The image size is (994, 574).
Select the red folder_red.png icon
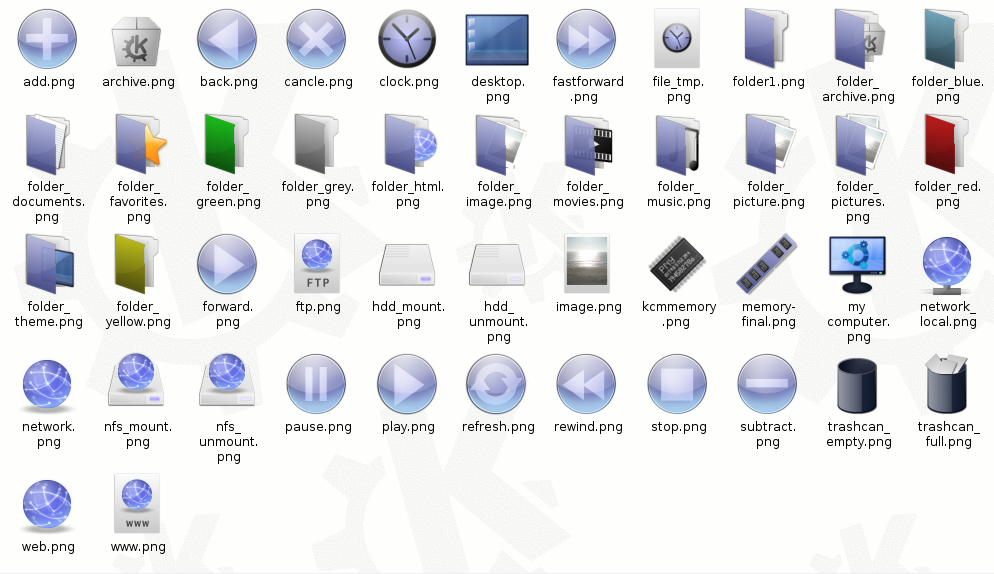click(x=947, y=145)
